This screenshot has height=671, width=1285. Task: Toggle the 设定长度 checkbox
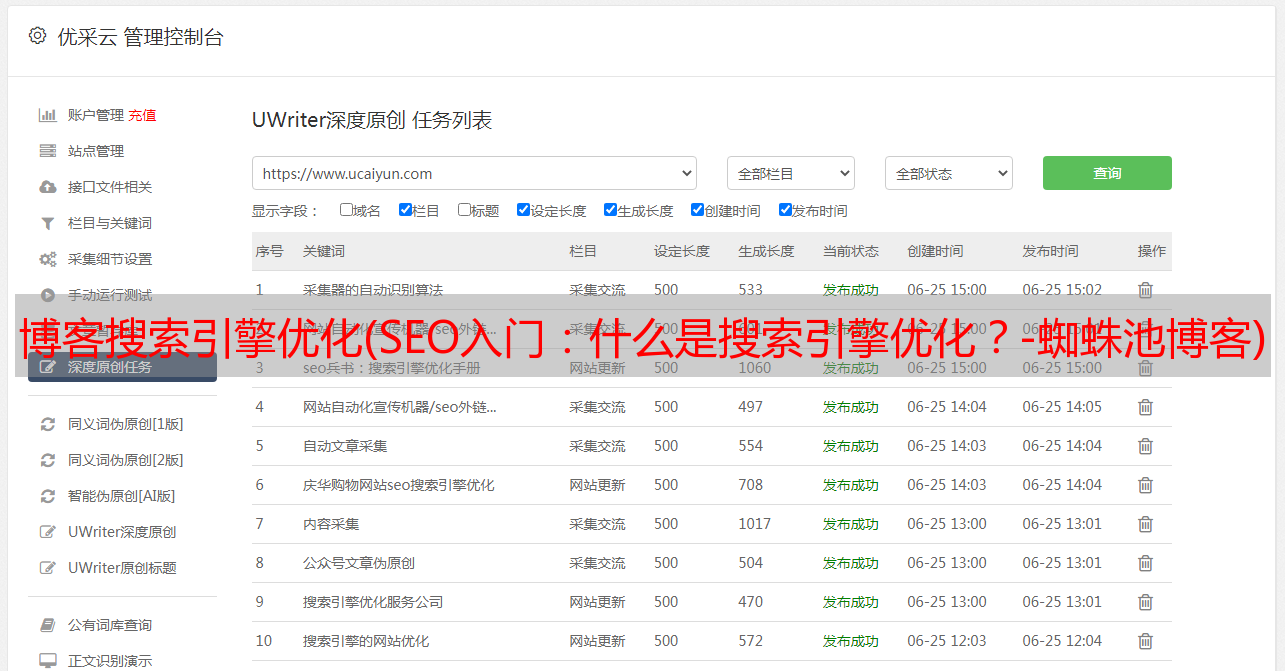click(x=523, y=210)
